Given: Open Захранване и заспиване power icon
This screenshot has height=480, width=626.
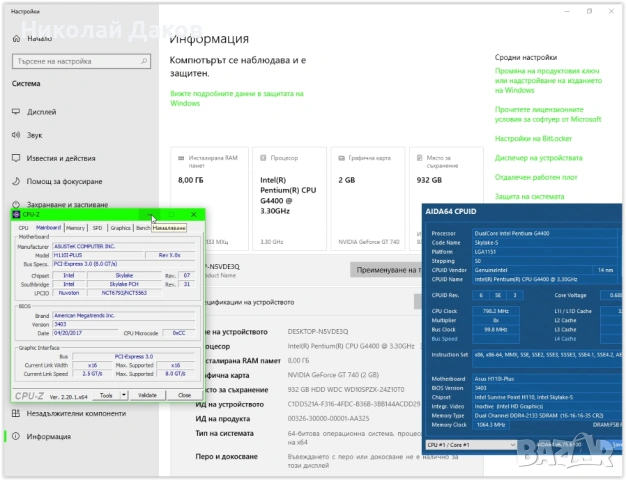Looking at the screenshot, I should [x=16, y=204].
